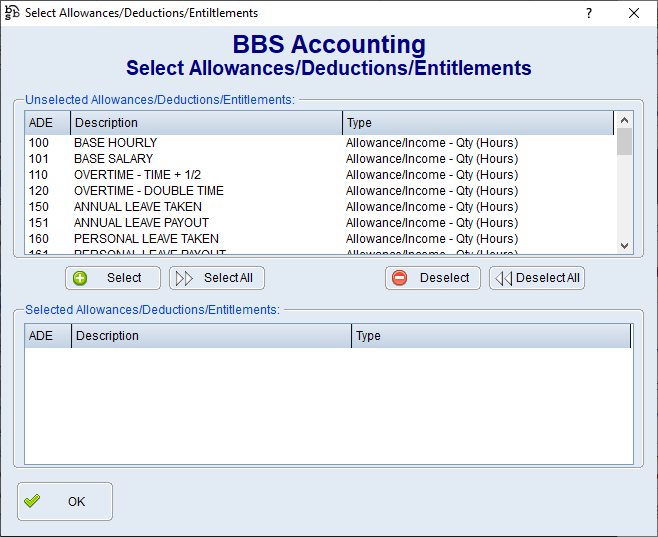Click the green checkmark OK icon
Image resolution: width=658 pixels, height=537 pixels.
[x=32, y=501]
